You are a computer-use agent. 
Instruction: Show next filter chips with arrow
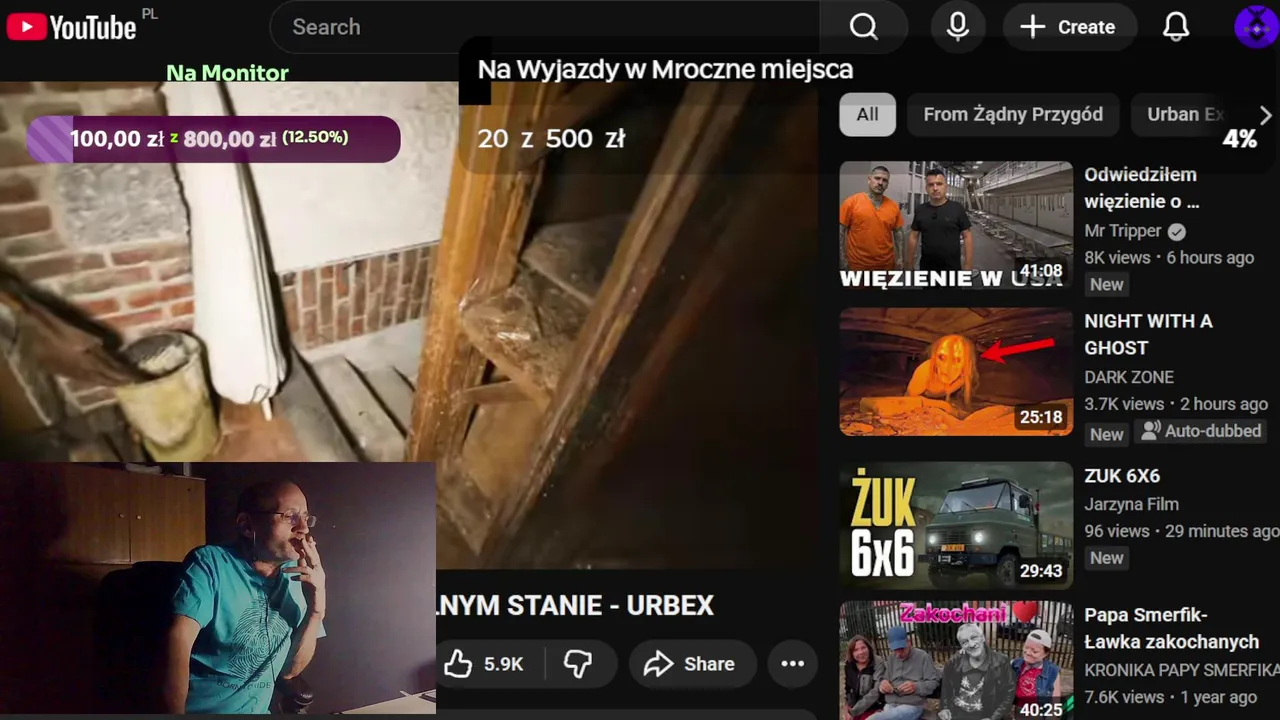[1265, 115]
